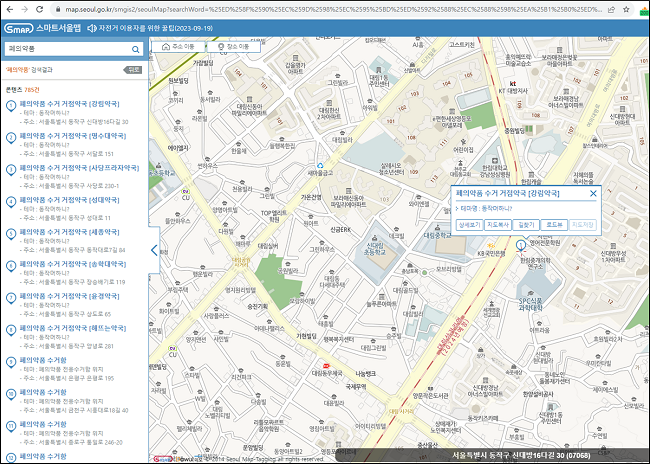Click marker icon 7 for 윤경약국 result
Viewport: 650px width, 464px height.
click(x=11, y=298)
